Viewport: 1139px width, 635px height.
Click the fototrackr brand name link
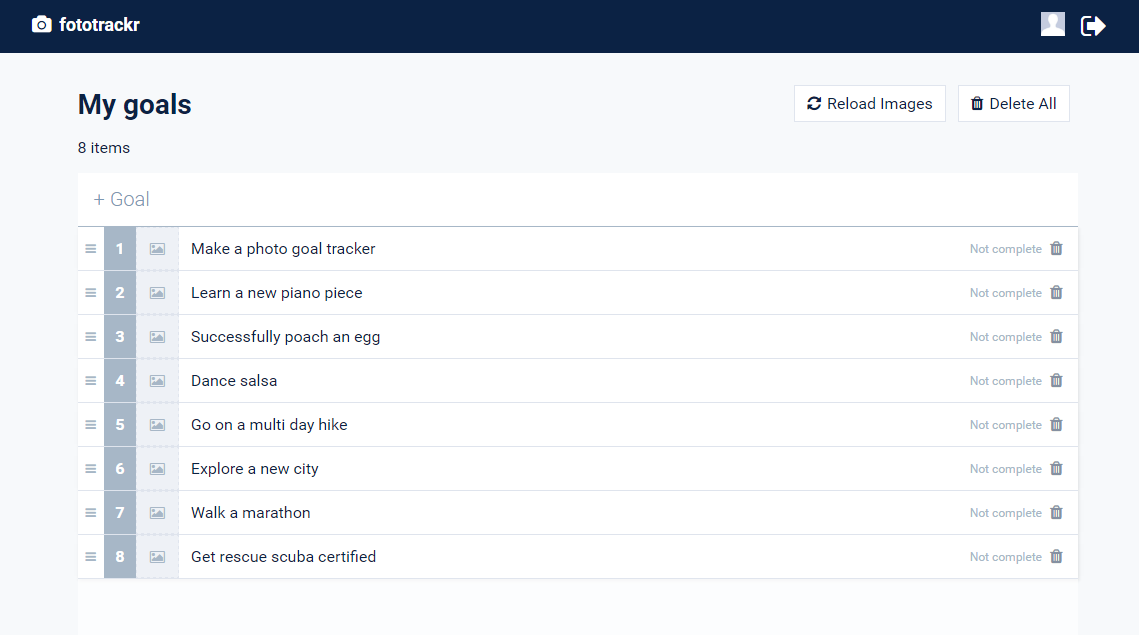click(x=99, y=25)
